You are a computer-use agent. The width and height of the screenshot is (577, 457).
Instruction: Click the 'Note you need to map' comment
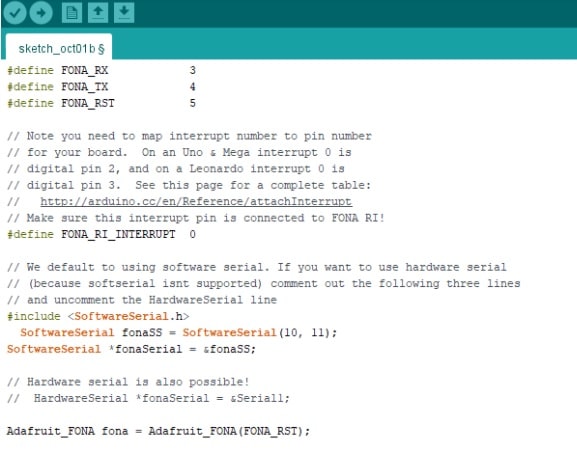click(x=189, y=136)
